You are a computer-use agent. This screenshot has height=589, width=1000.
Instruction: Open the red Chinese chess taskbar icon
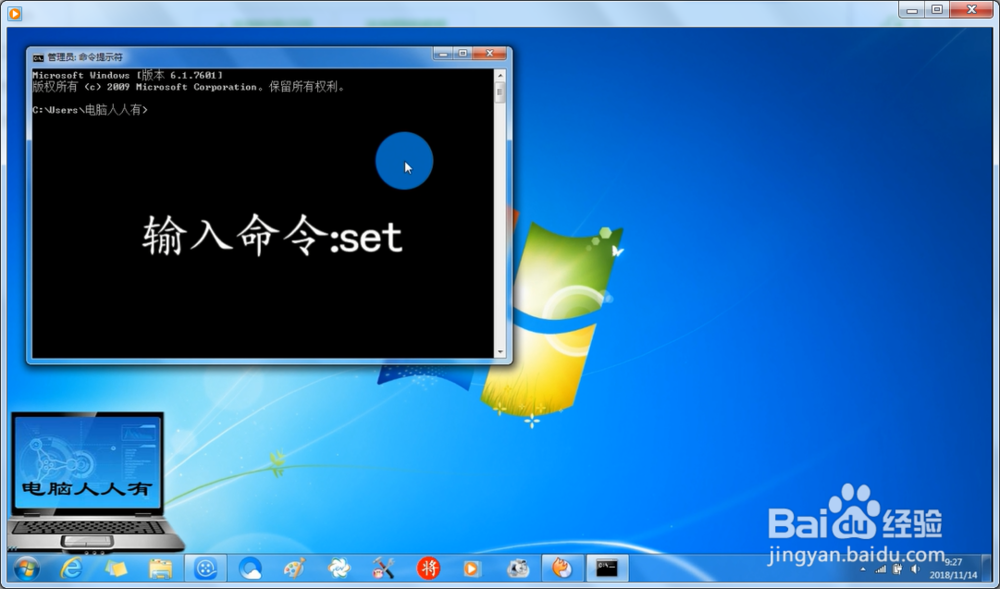point(428,568)
